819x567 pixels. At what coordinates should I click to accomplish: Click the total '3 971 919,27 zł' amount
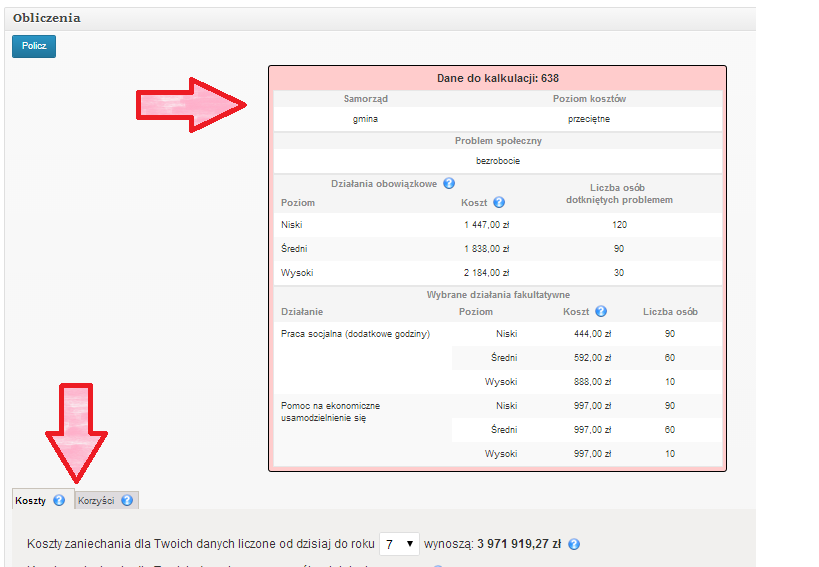pyautogui.click(x=519, y=544)
